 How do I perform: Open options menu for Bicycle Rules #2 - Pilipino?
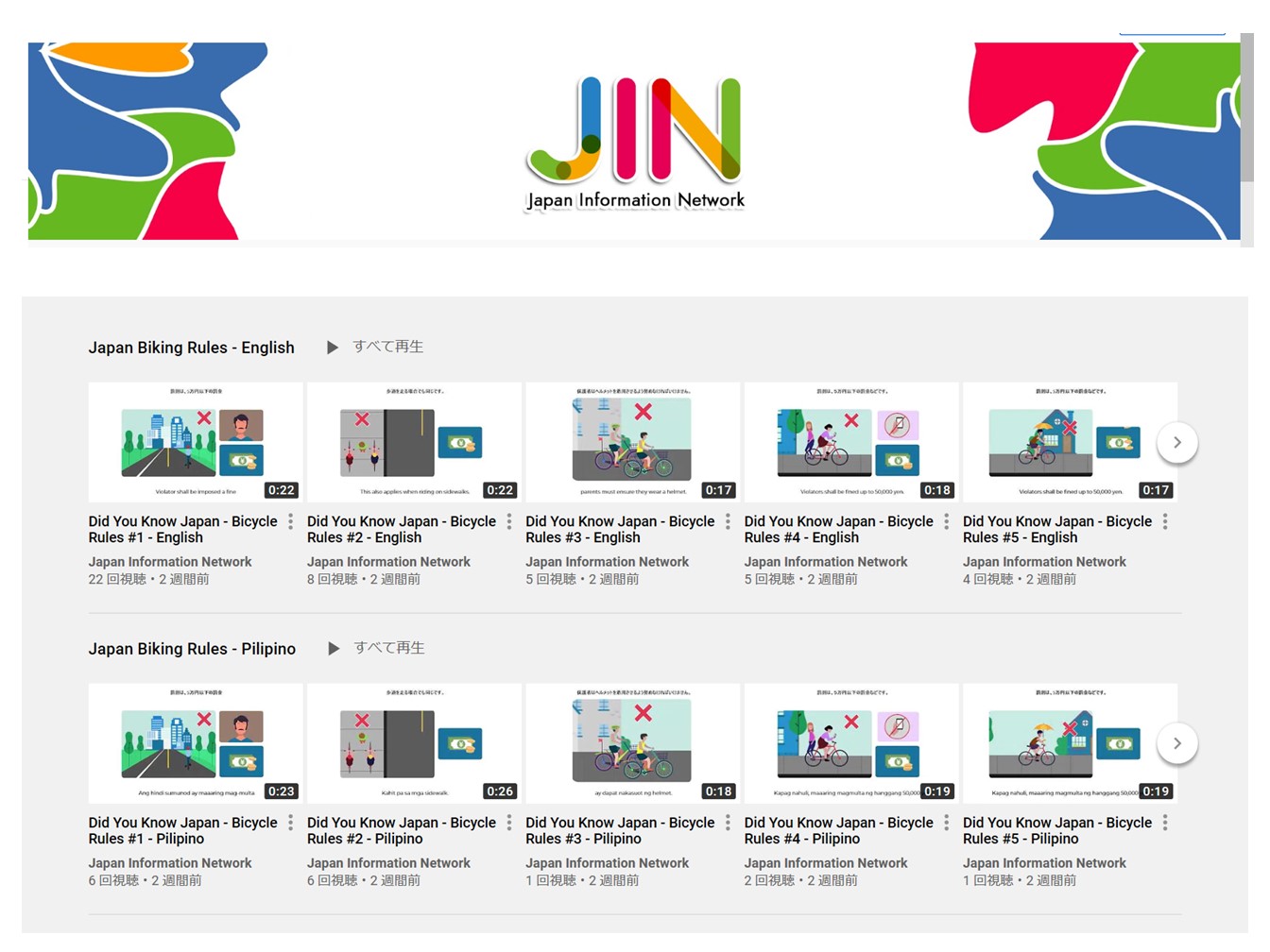tap(509, 823)
